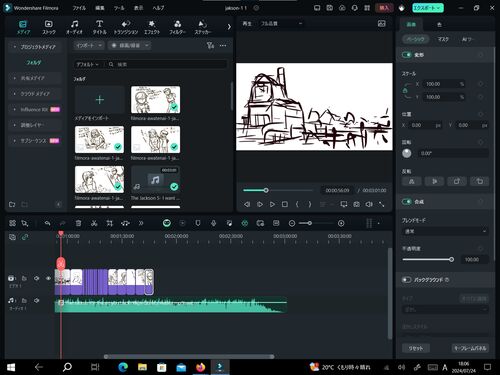Expand the サブシーケンス section
This screenshot has width=500, height=375.
[35, 141]
